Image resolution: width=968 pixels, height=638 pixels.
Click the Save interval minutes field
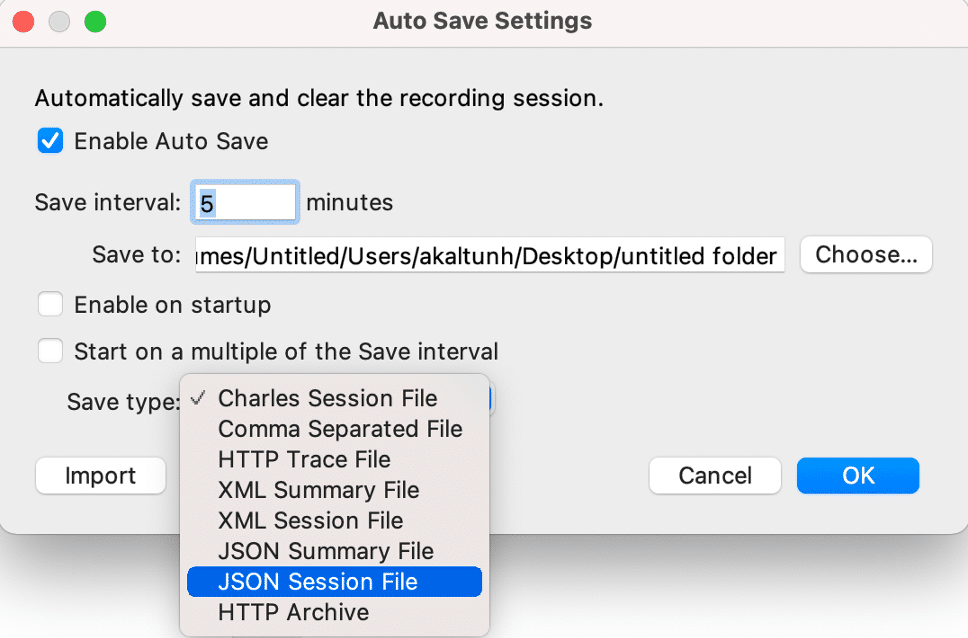[x=246, y=203]
